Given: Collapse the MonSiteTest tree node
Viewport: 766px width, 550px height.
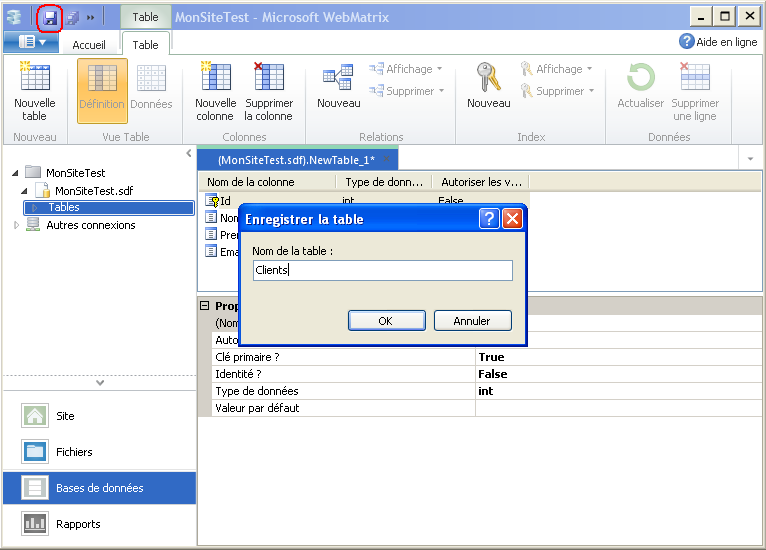Looking at the screenshot, I should click(16, 173).
